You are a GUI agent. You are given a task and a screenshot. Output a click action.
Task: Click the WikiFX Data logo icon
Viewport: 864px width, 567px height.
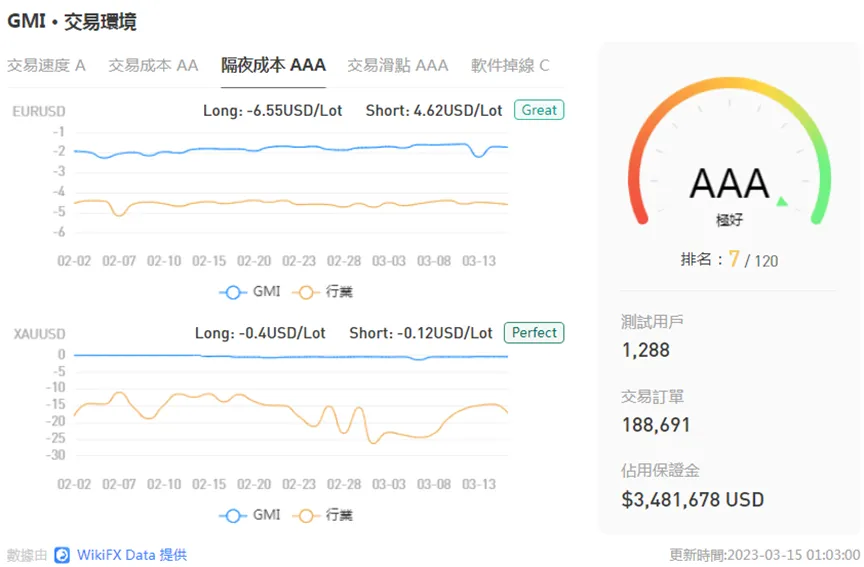tap(62, 555)
